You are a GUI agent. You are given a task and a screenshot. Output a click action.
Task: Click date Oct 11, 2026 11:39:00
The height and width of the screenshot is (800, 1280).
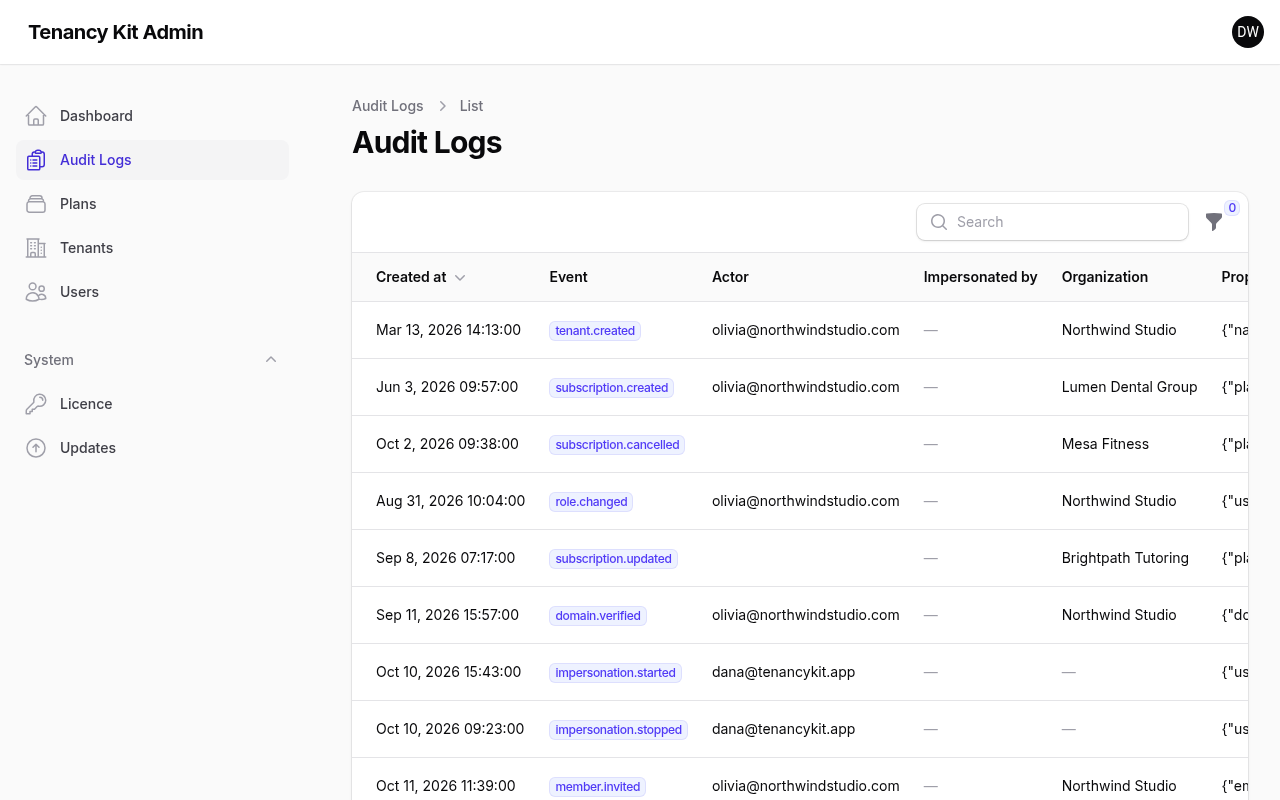[446, 786]
